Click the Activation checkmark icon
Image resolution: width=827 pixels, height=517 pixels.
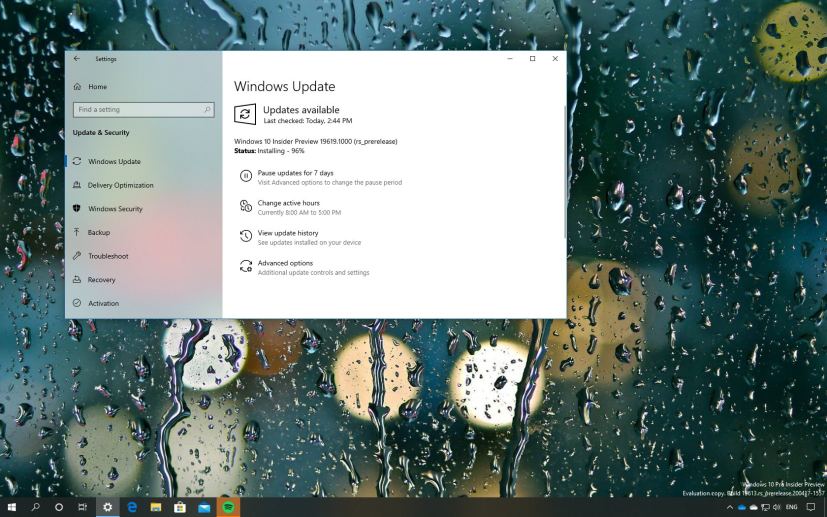tap(77, 303)
